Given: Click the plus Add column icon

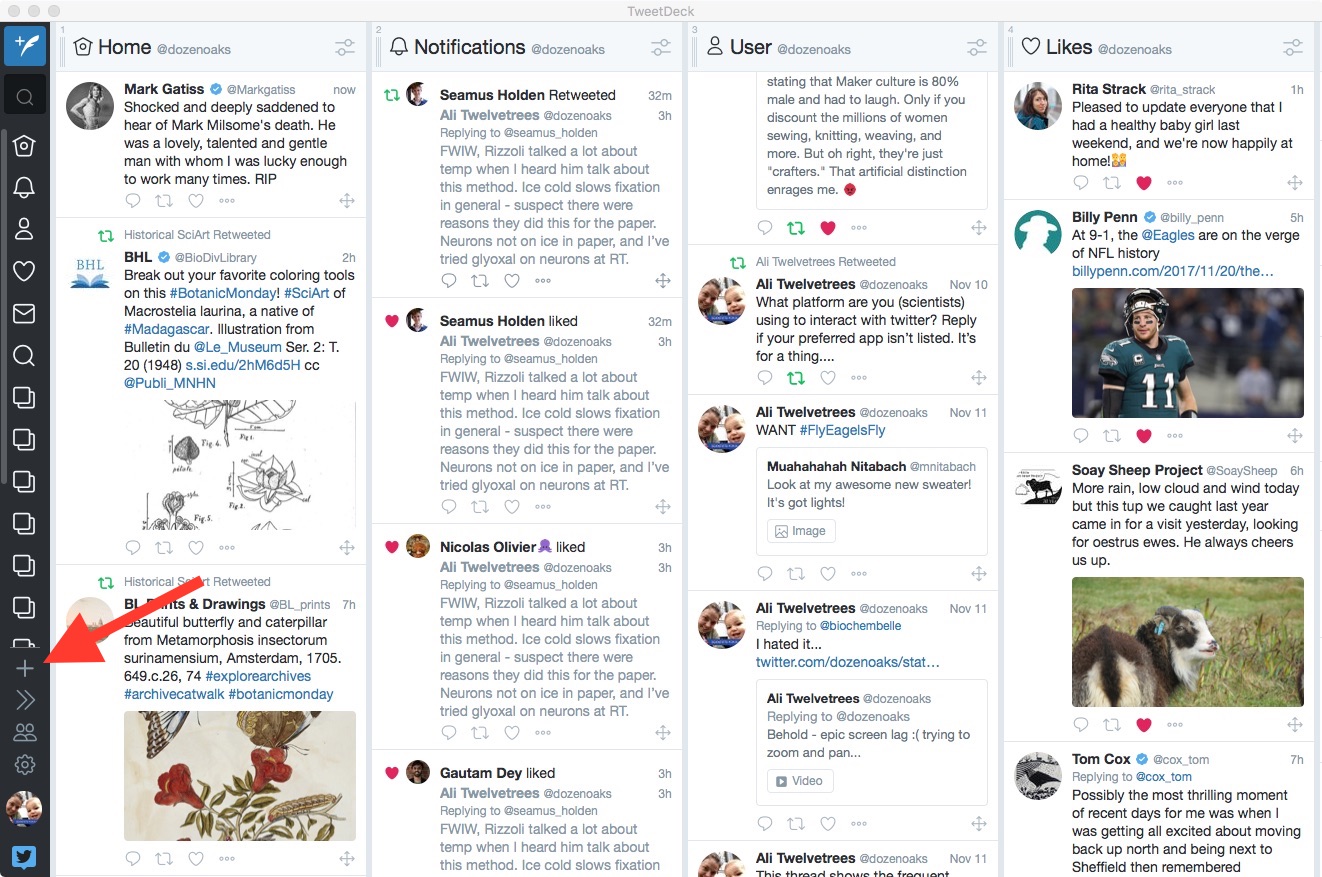Looking at the screenshot, I should coord(25,668).
